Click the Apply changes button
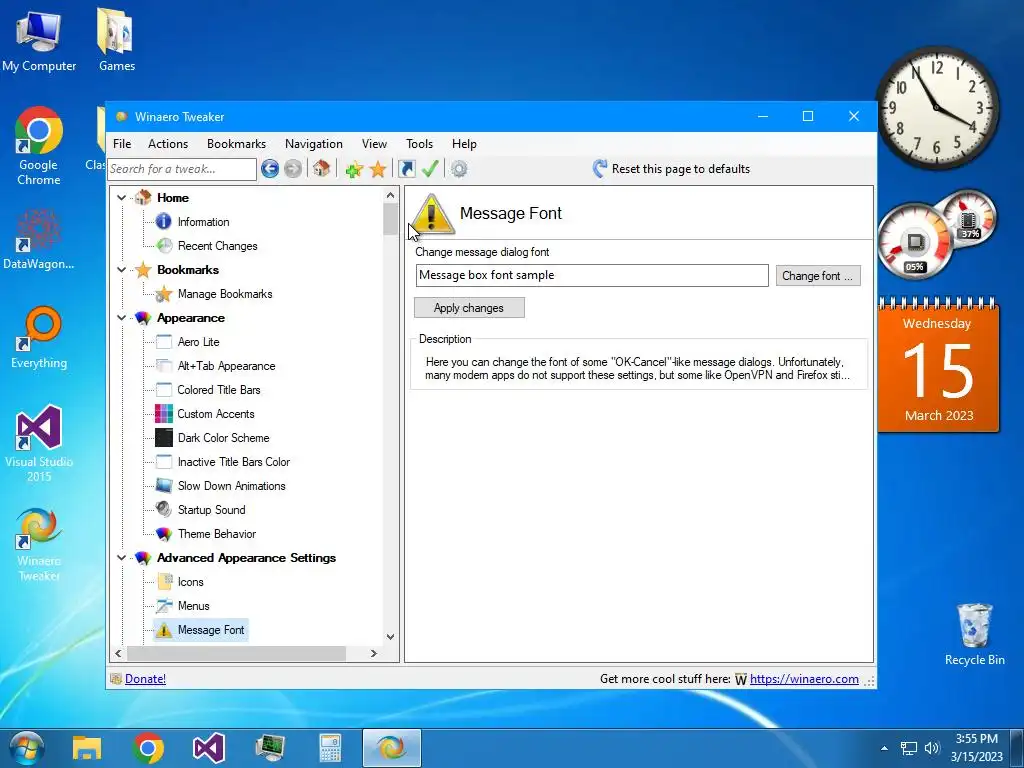 (469, 308)
